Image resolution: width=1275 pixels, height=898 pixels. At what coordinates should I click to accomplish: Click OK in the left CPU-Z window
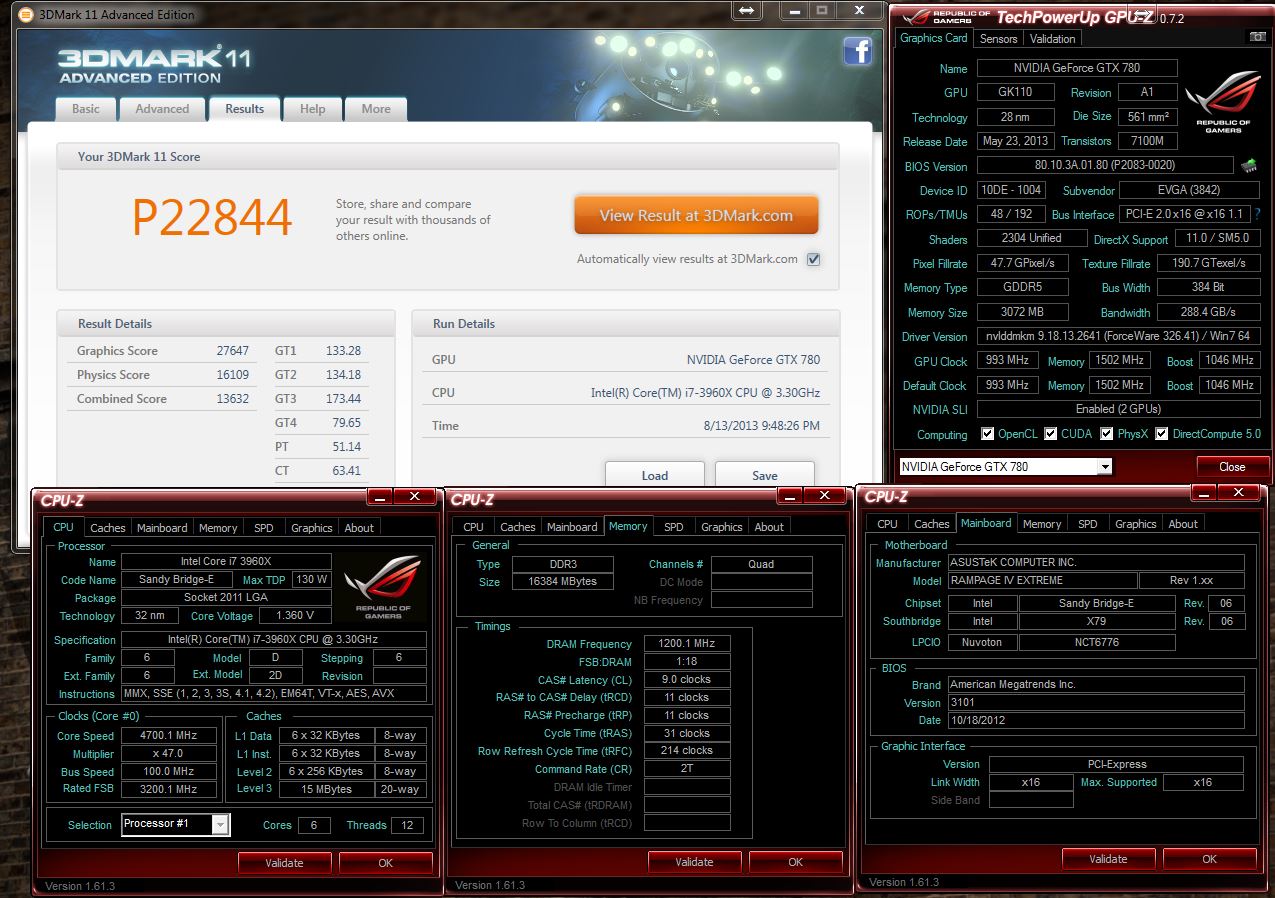tap(386, 862)
